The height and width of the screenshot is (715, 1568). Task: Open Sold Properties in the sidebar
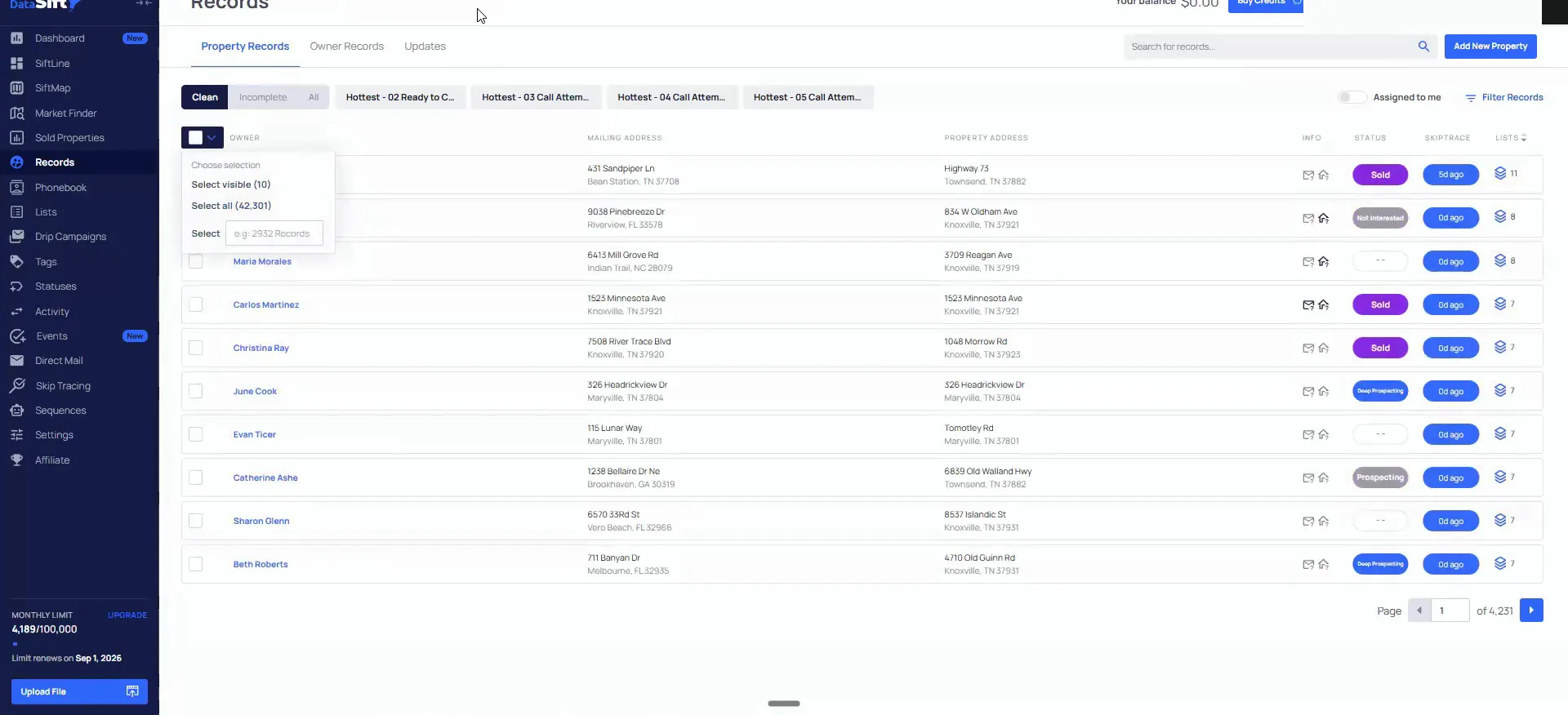(69, 138)
